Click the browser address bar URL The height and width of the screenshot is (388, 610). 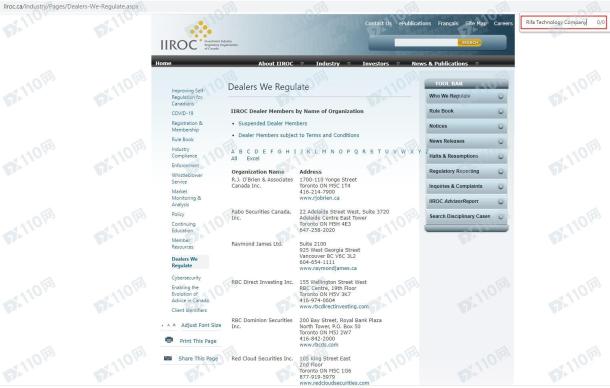71,6
